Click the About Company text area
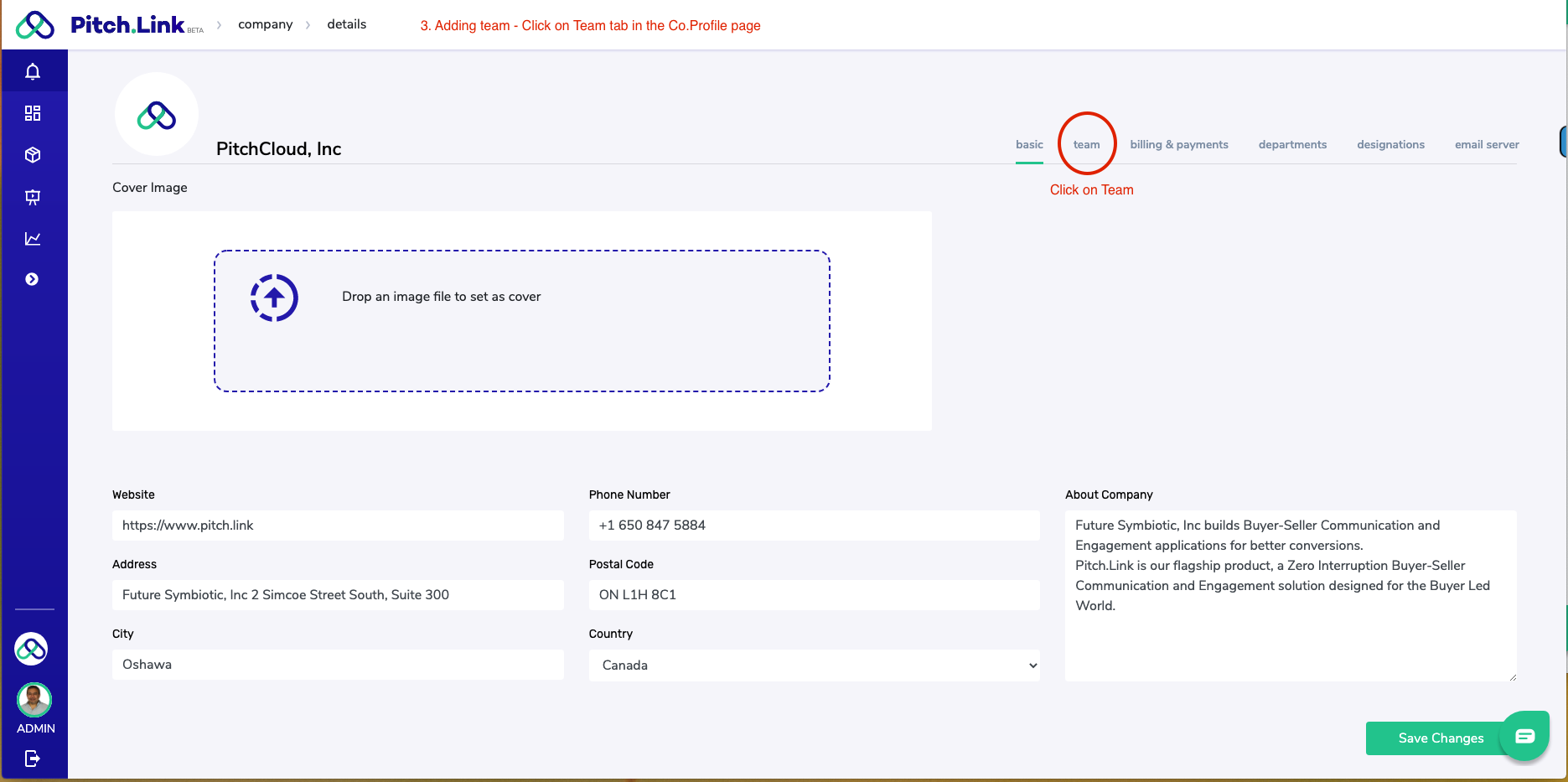 point(1291,596)
